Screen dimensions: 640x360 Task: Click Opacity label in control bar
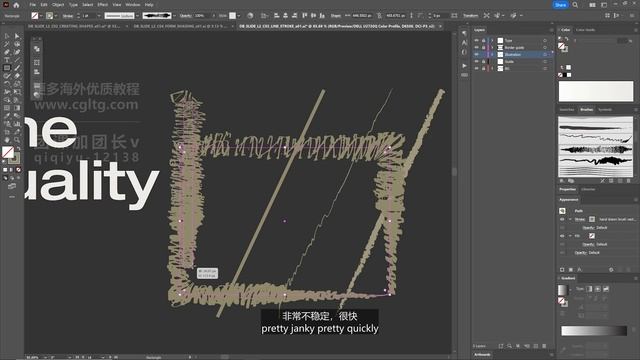click(x=186, y=16)
